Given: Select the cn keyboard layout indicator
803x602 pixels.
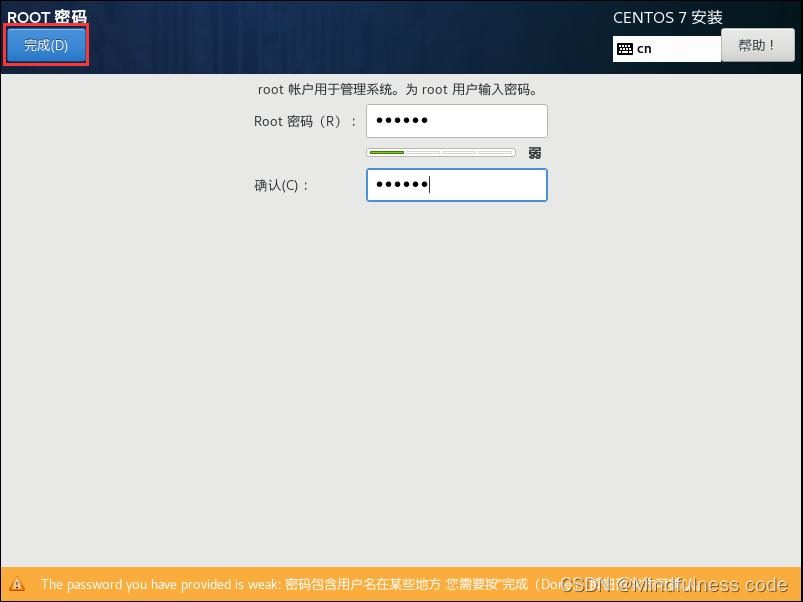Looking at the screenshot, I should [644, 48].
